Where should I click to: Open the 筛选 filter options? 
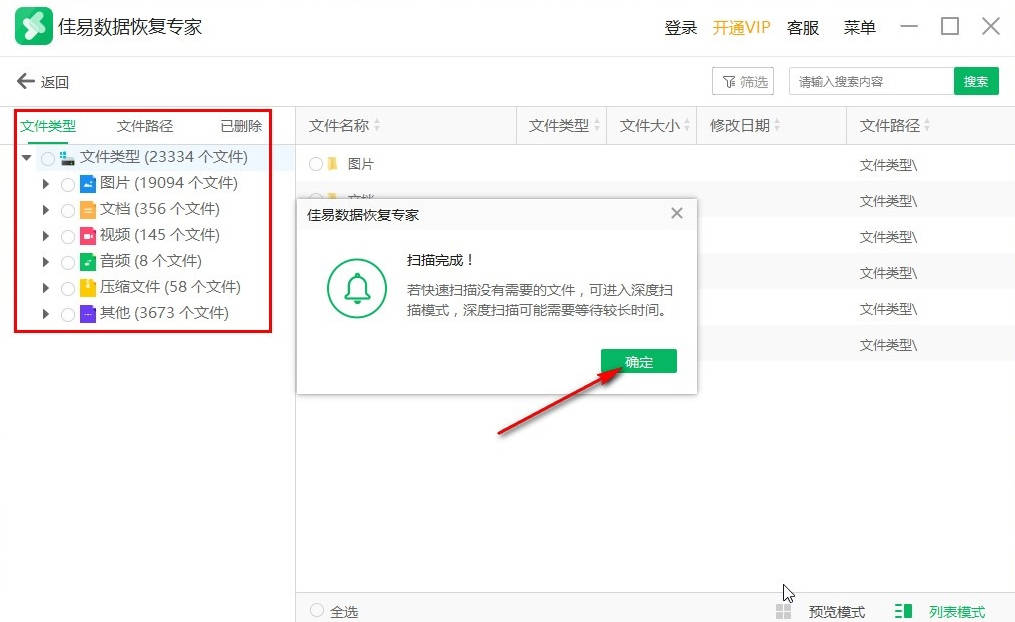(x=743, y=82)
